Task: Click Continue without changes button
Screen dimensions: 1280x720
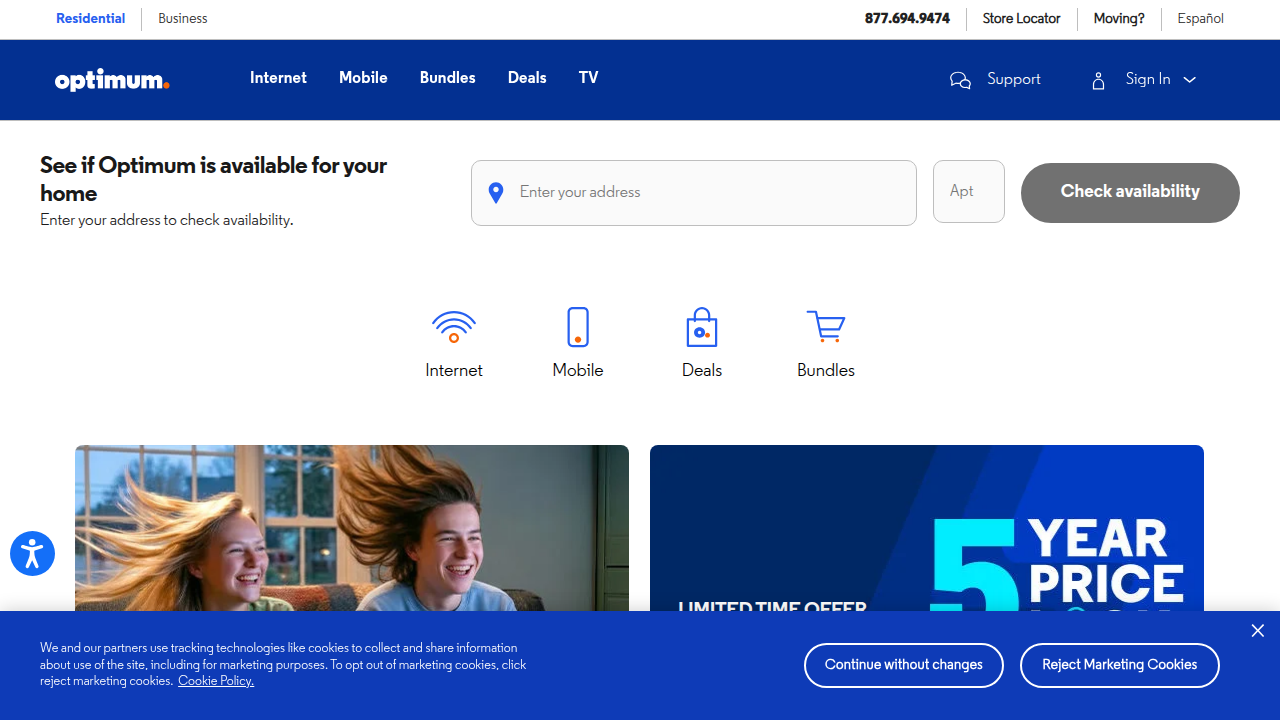Action: click(x=904, y=665)
